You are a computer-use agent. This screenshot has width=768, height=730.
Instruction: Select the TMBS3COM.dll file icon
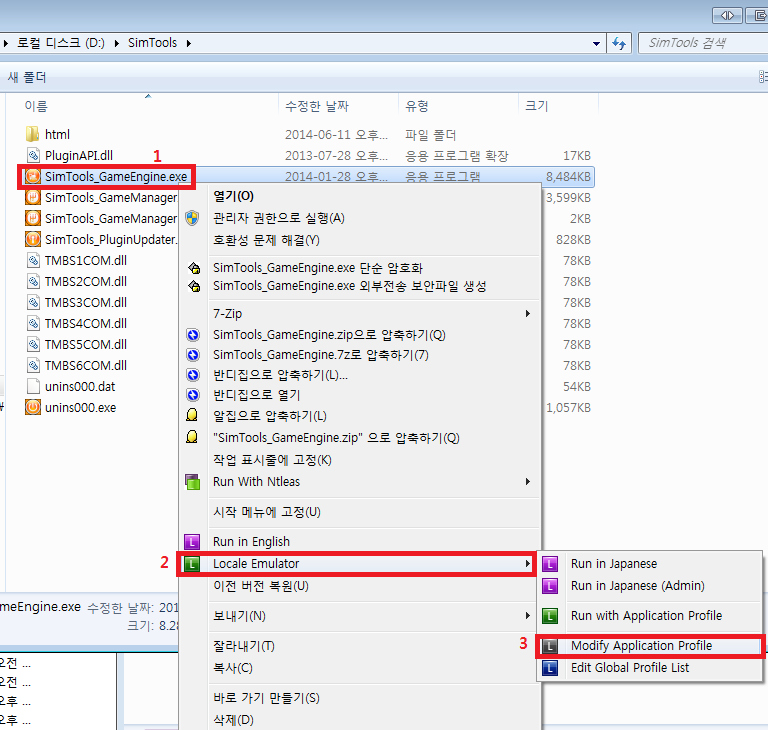point(33,302)
